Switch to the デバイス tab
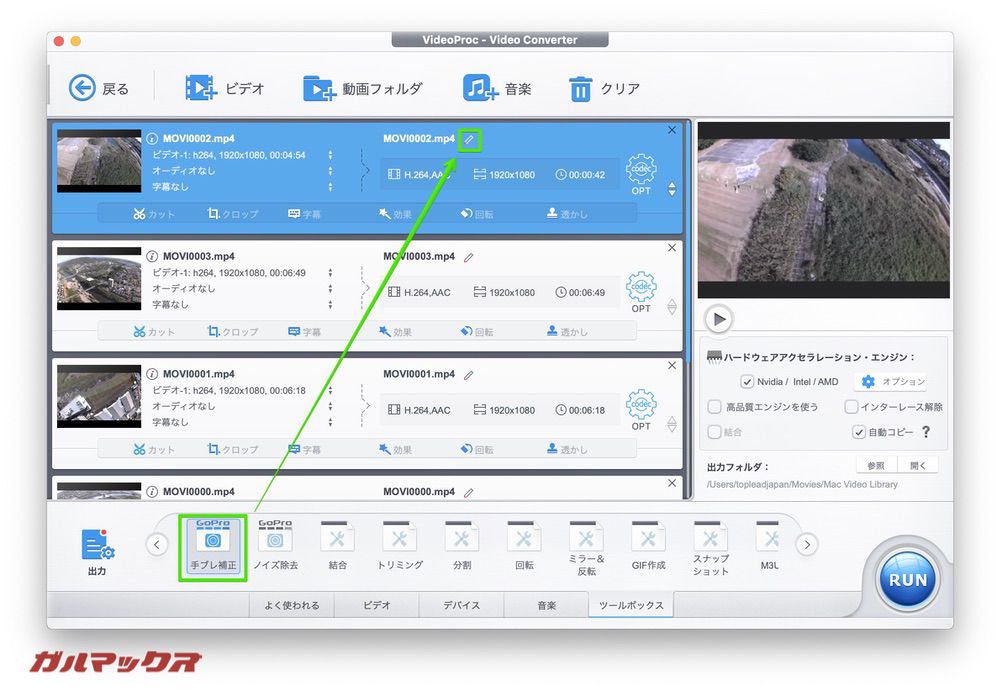Image resolution: width=1000 pixels, height=691 pixels. coord(461,605)
